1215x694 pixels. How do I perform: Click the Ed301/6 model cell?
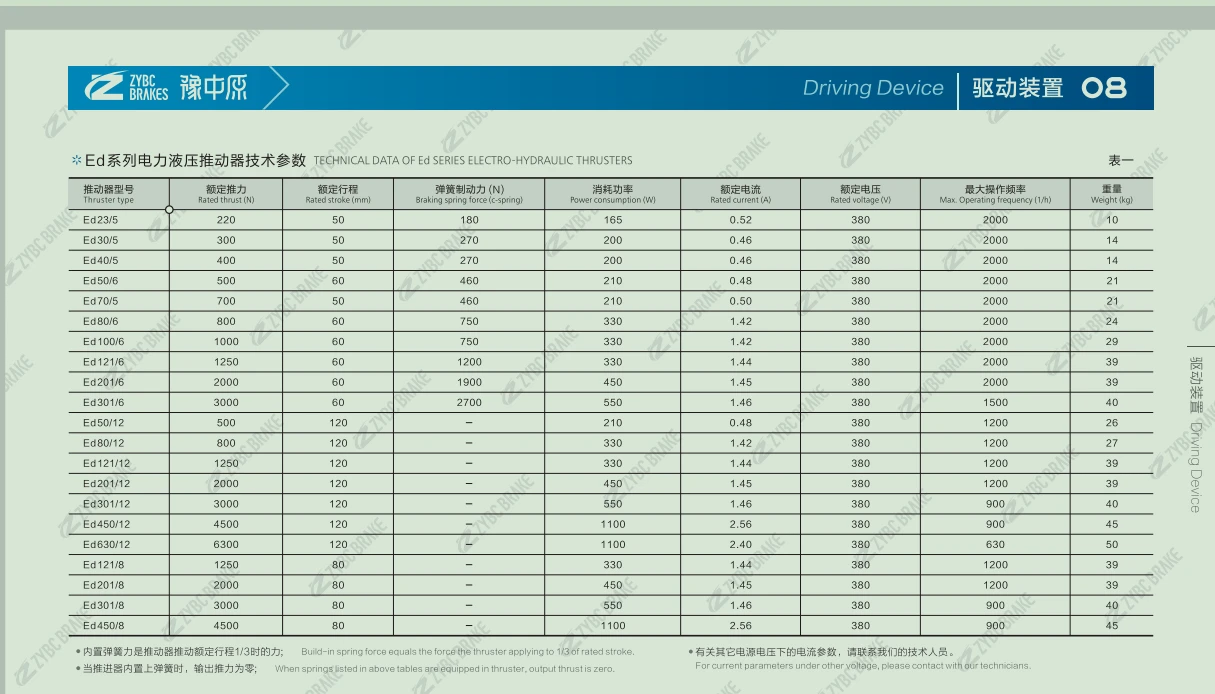103,402
